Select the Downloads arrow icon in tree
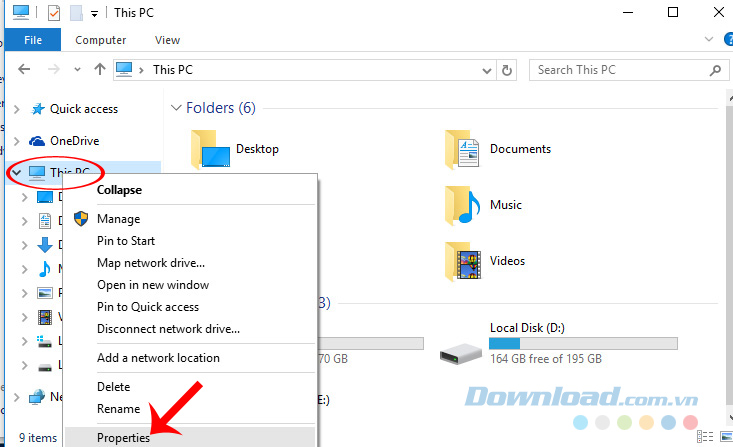 pyautogui.click(x=45, y=245)
